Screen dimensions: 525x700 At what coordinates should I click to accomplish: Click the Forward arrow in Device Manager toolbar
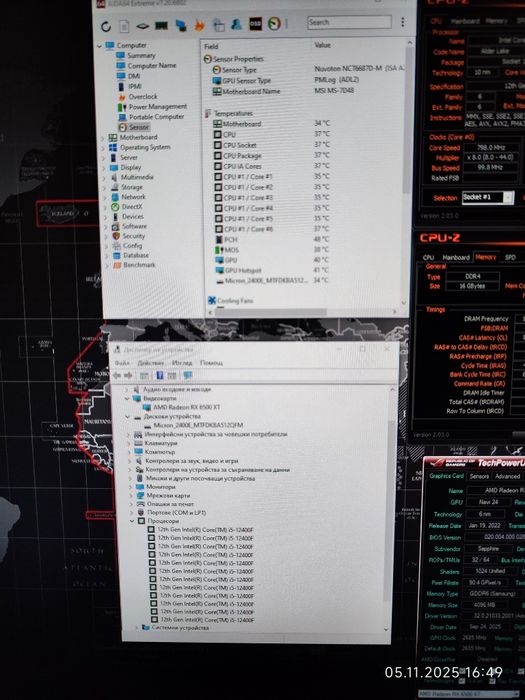click(x=128, y=376)
